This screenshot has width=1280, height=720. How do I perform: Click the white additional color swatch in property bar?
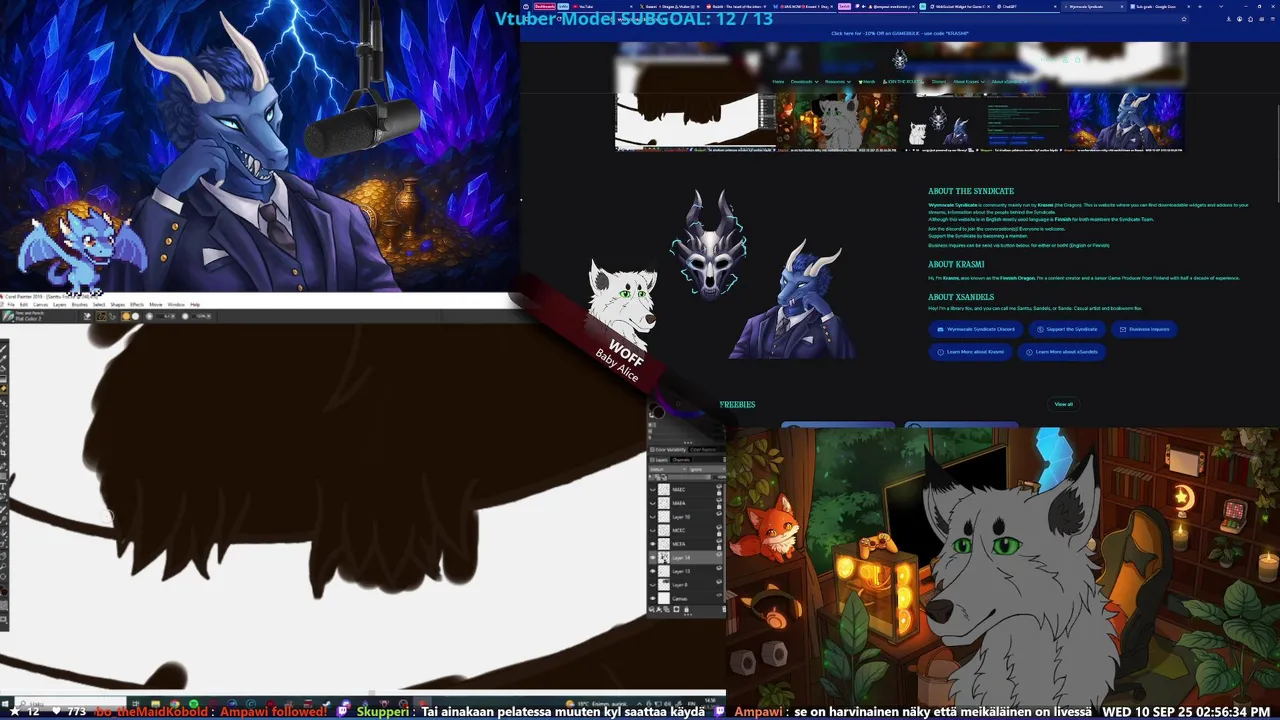point(136,316)
